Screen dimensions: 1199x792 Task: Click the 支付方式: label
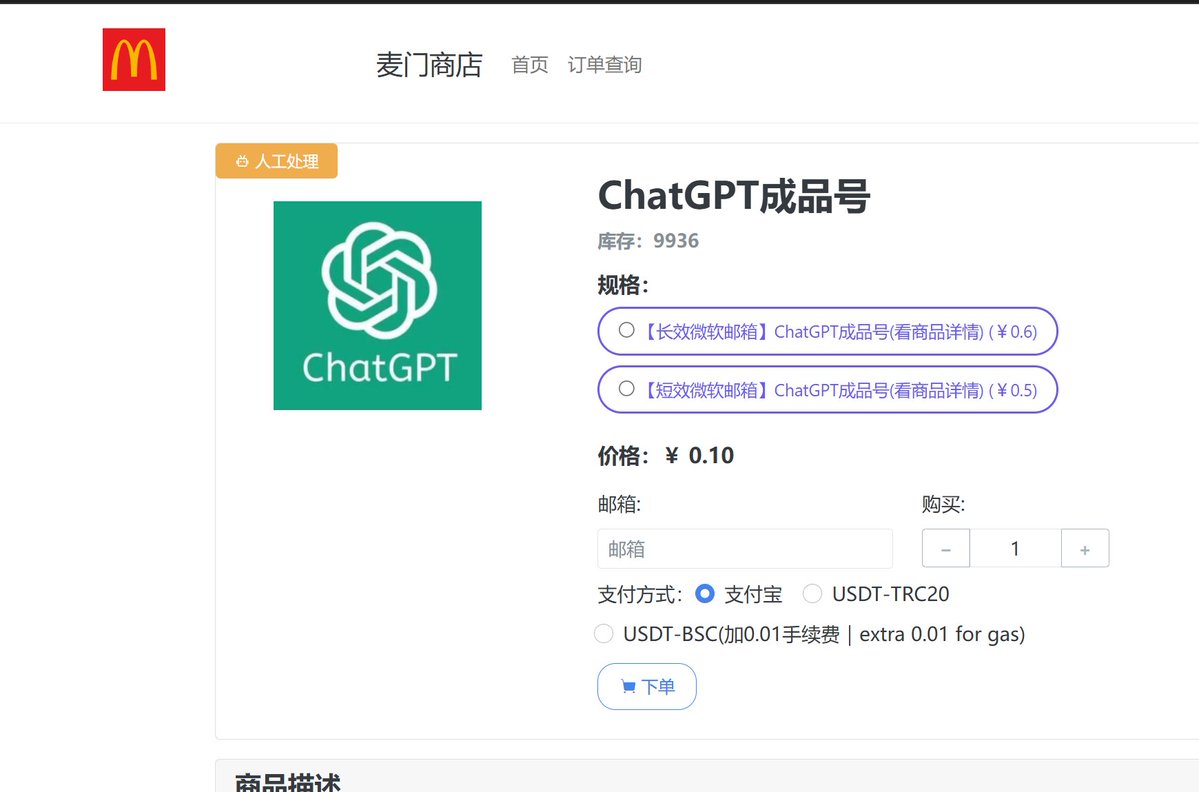tap(640, 594)
